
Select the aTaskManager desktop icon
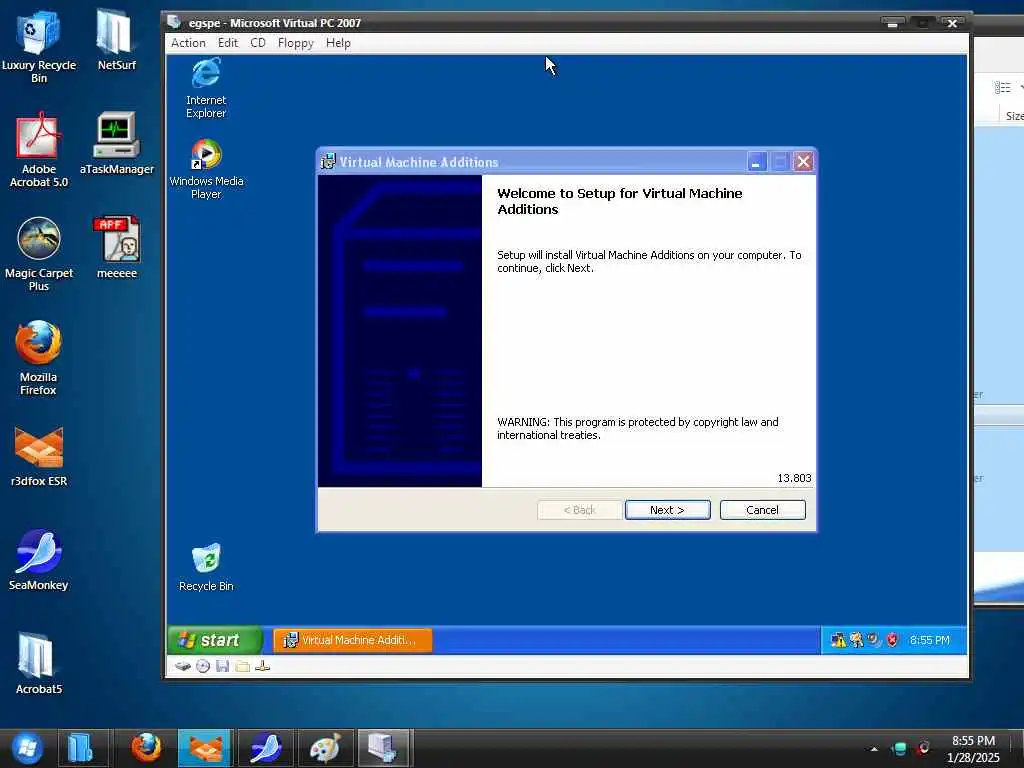coord(116,144)
